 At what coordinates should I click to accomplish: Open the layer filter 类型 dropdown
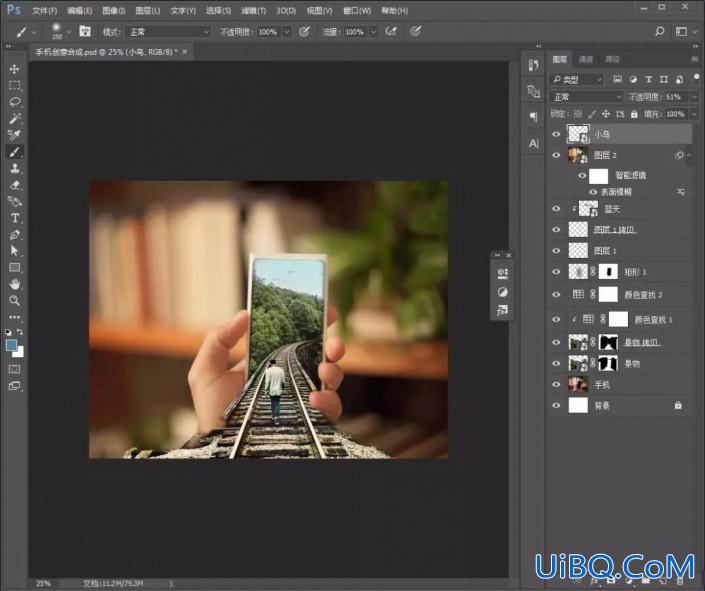(x=576, y=80)
